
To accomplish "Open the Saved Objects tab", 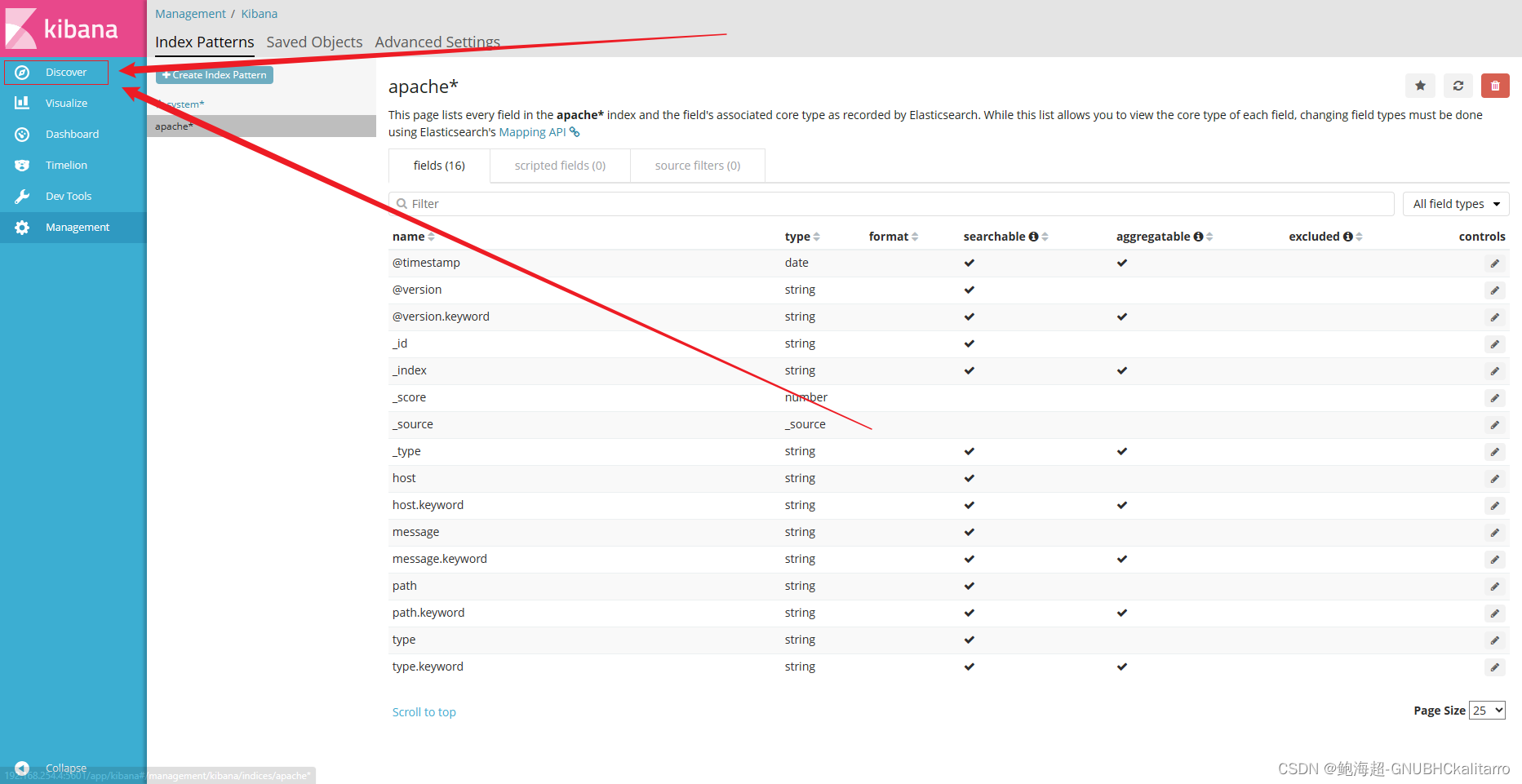I will click(314, 42).
